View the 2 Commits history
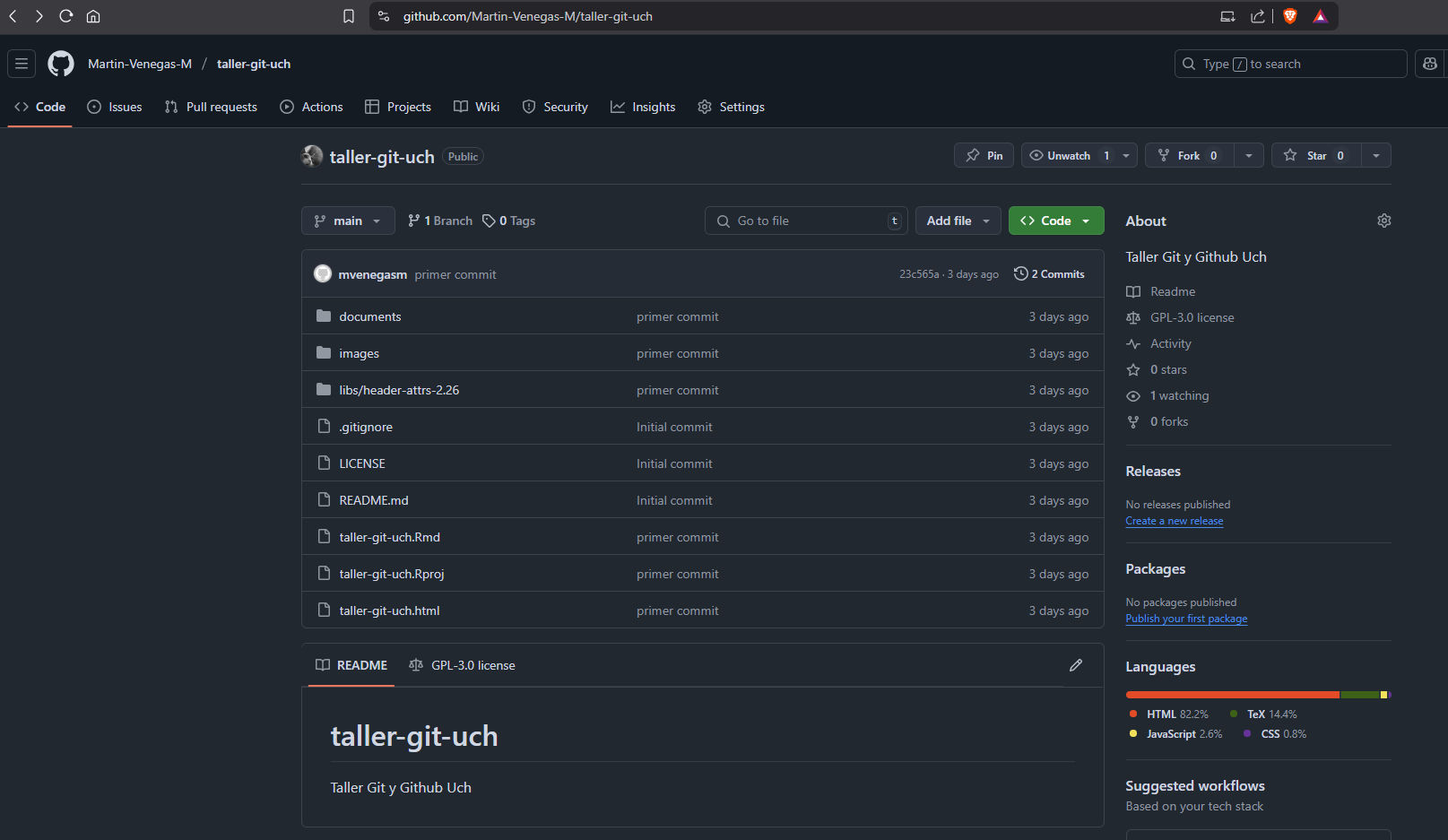The width and height of the screenshot is (1448, 840). pyautogui.click(x=1049, y=273)
